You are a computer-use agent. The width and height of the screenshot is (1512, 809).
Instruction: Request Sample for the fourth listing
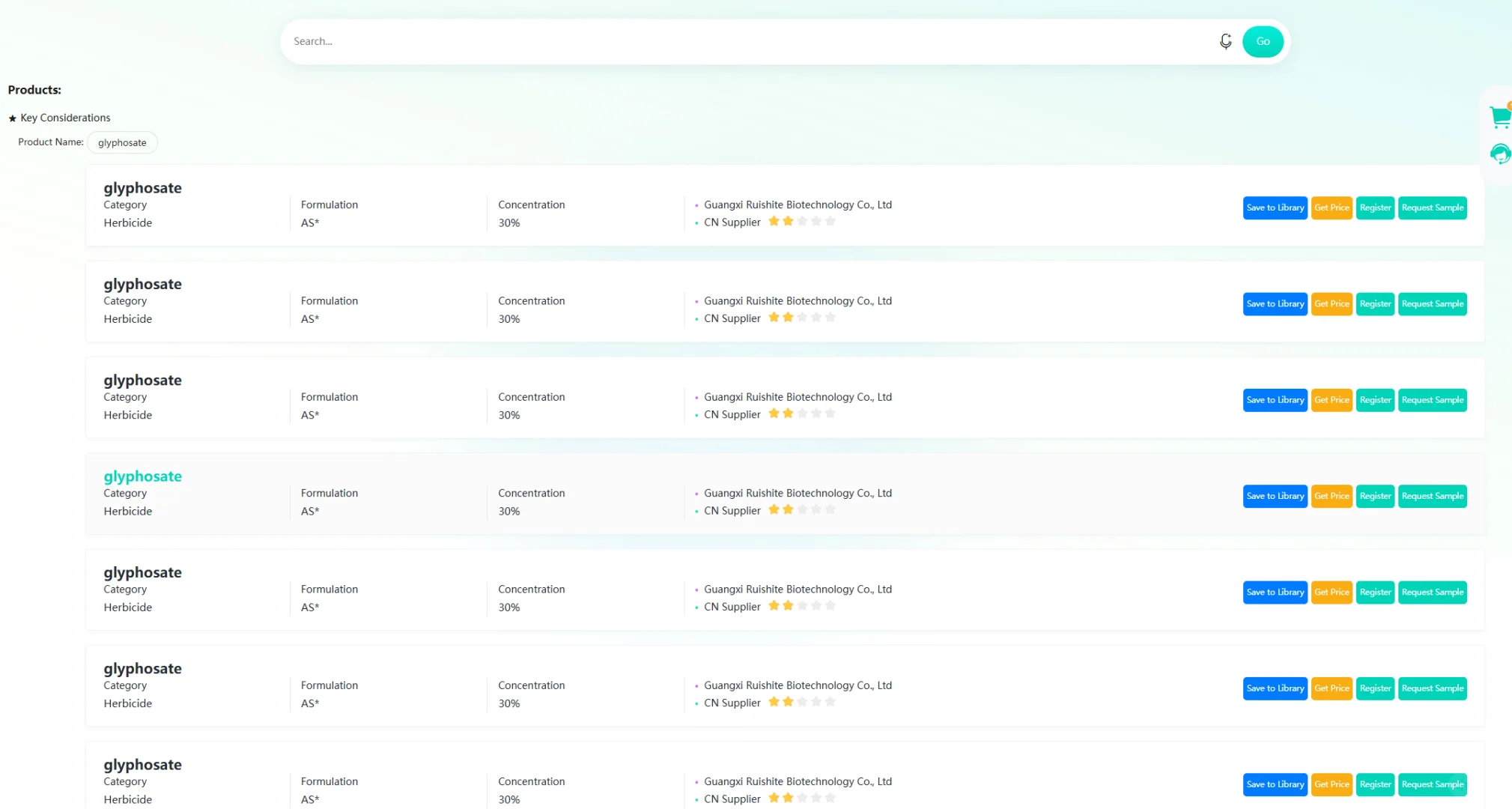[x=1432, y=496]
